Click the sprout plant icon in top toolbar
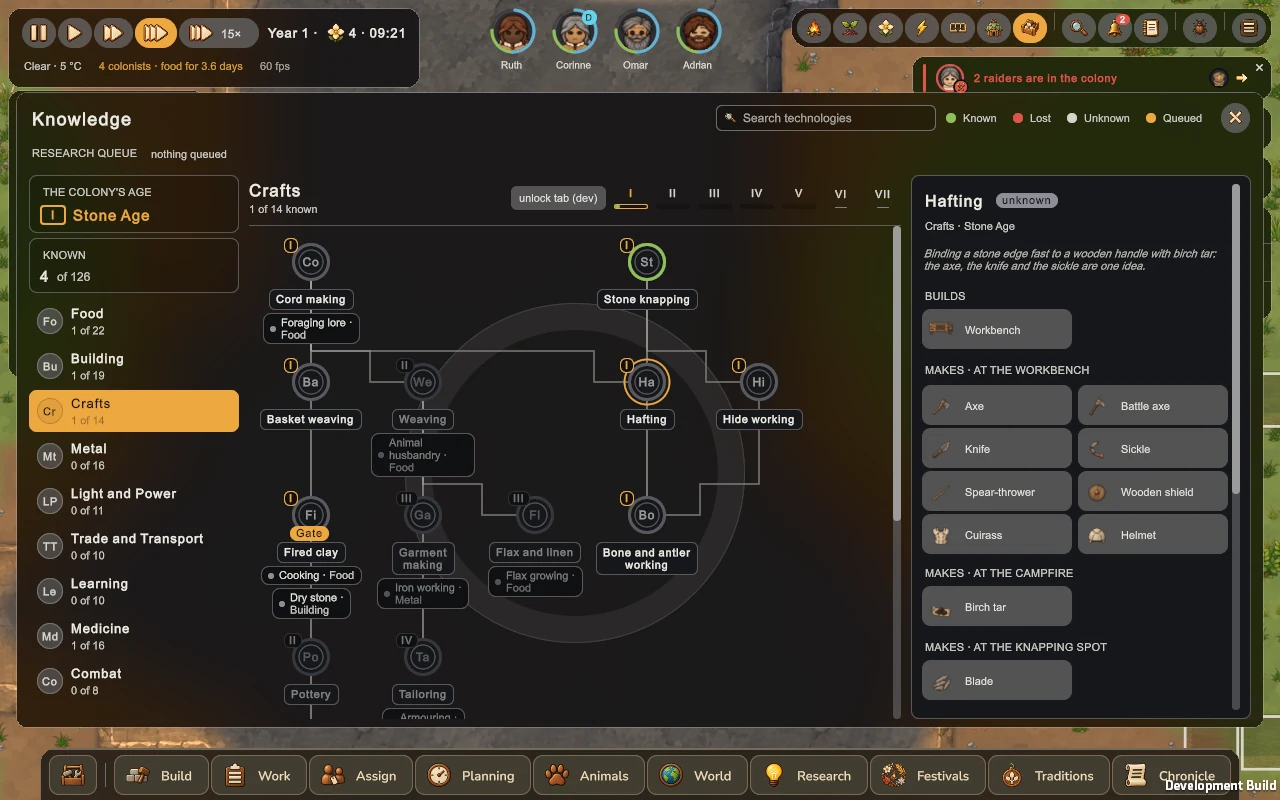1280x800 pixels. [849, 29]
